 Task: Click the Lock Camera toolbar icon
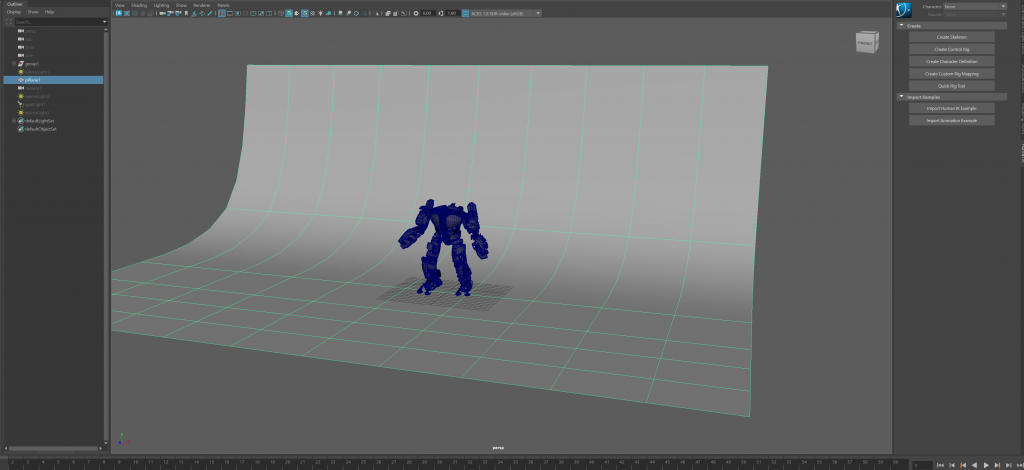pos(170,13)
